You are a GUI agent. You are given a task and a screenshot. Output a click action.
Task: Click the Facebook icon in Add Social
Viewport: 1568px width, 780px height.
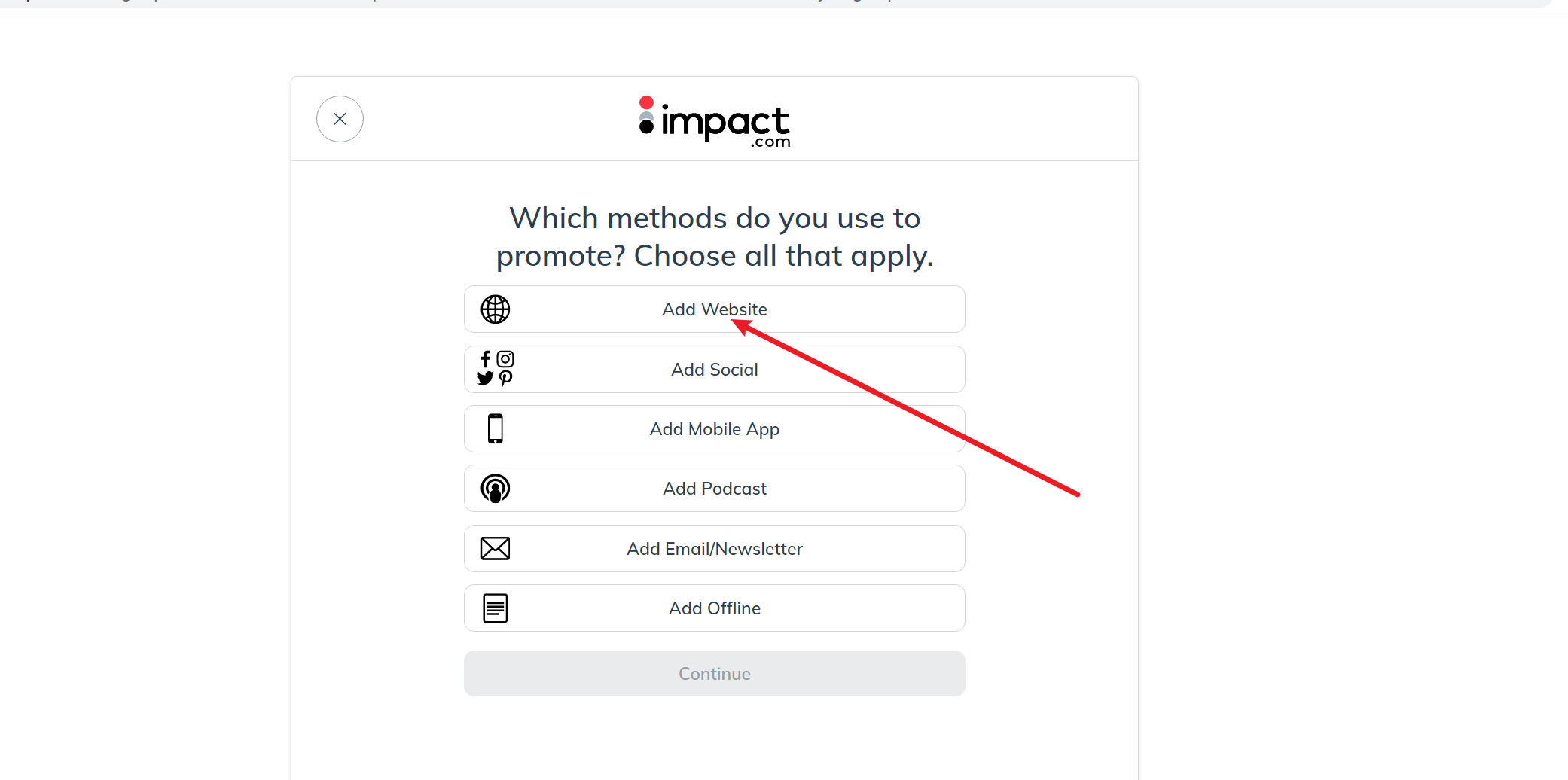486,359
